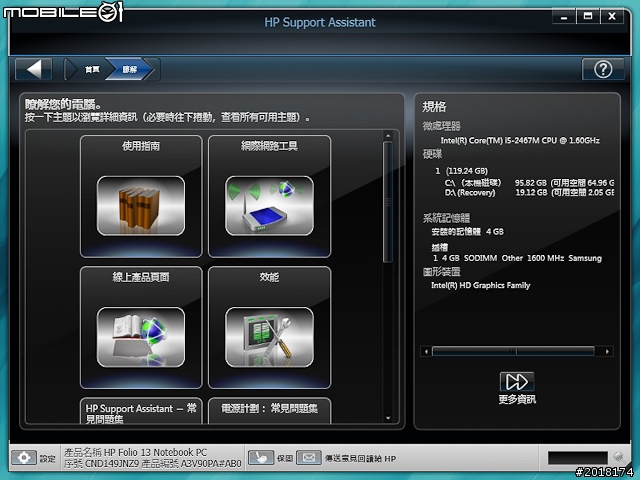
Task: Open the 設定 gear icon
Action: (24, 458)
